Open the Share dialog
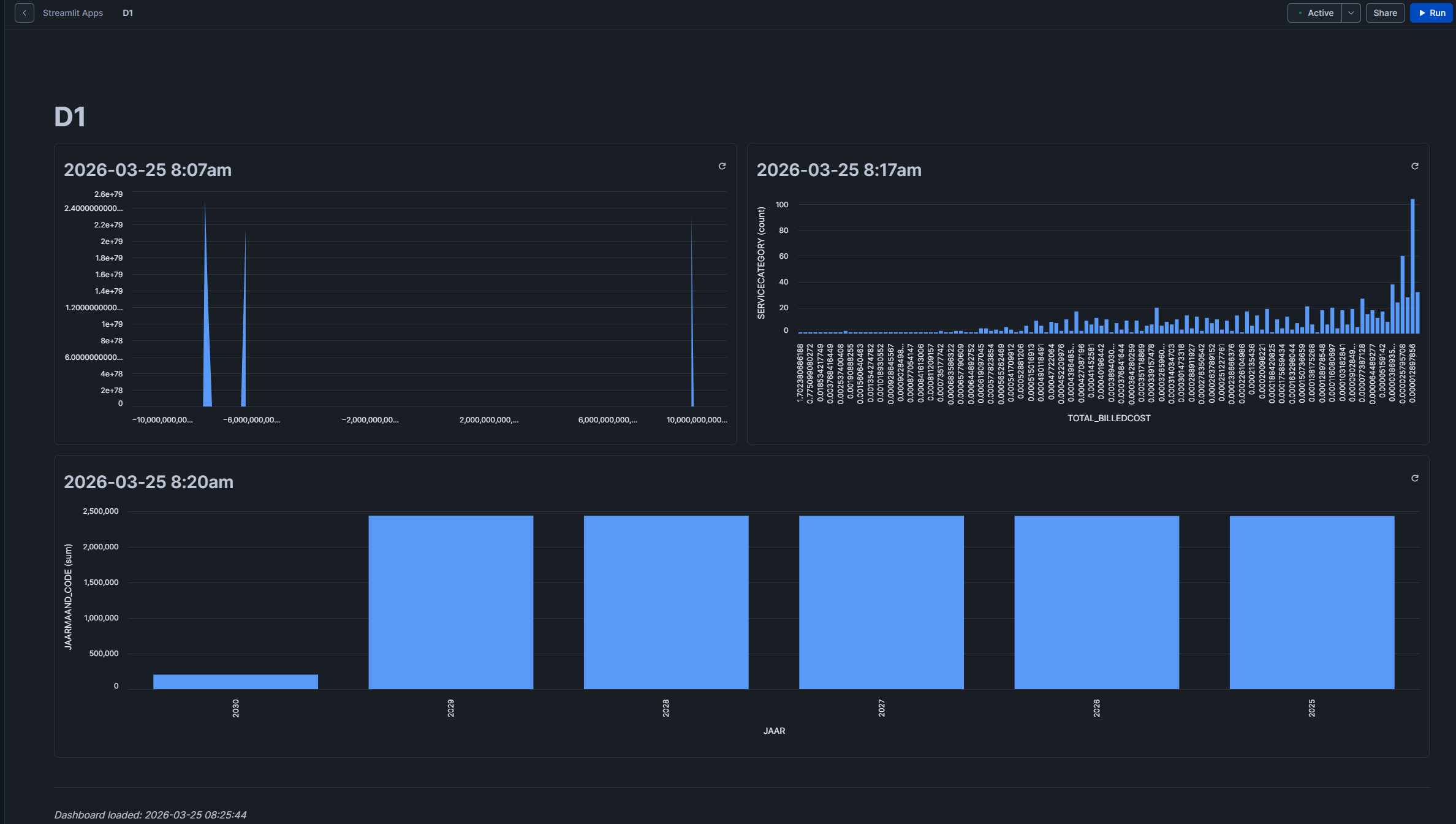Viewport: 1456px width, 824px height. (x=1384, y=13)
